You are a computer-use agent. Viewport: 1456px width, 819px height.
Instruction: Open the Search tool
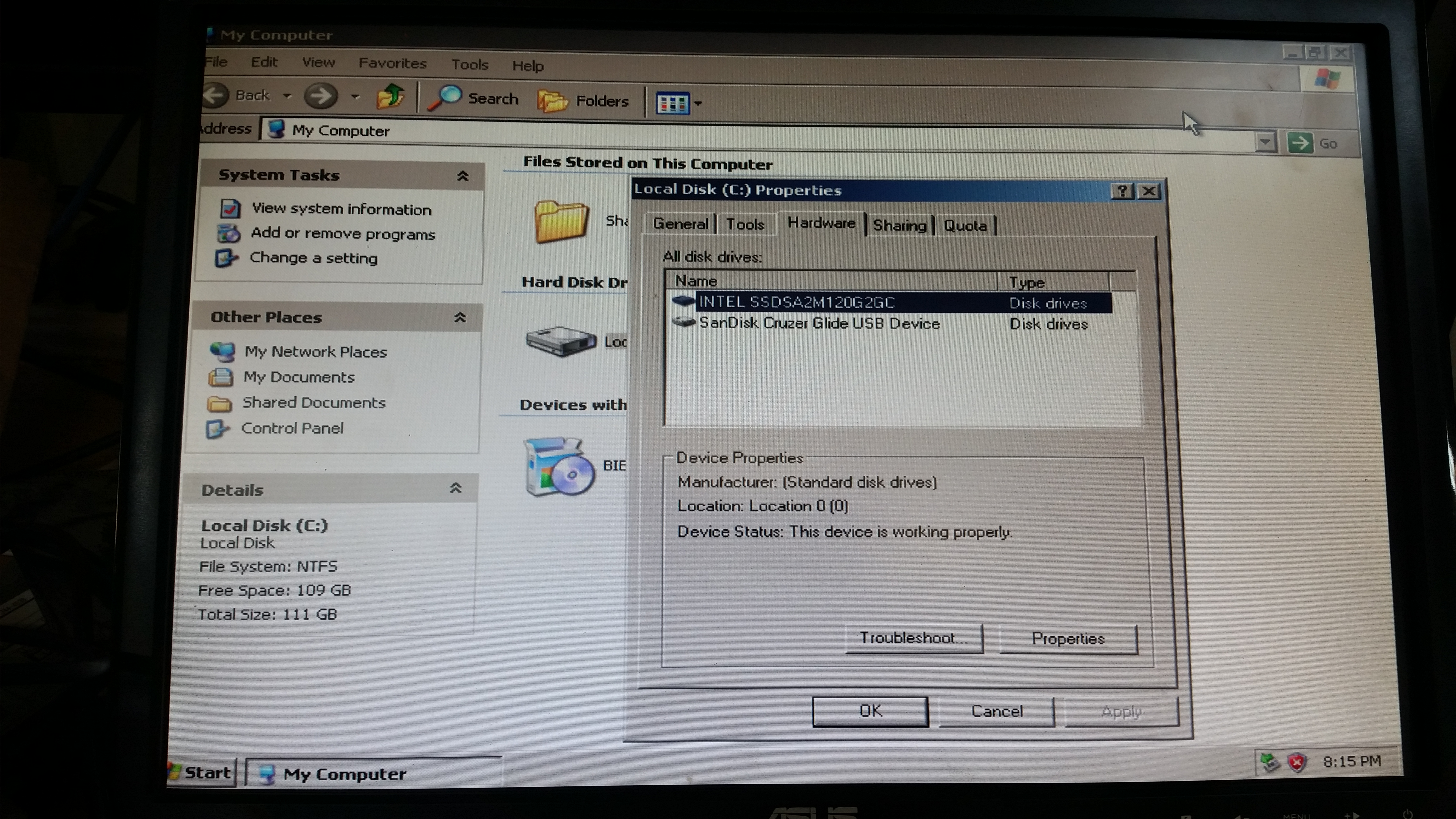click(x=473, y=98)
